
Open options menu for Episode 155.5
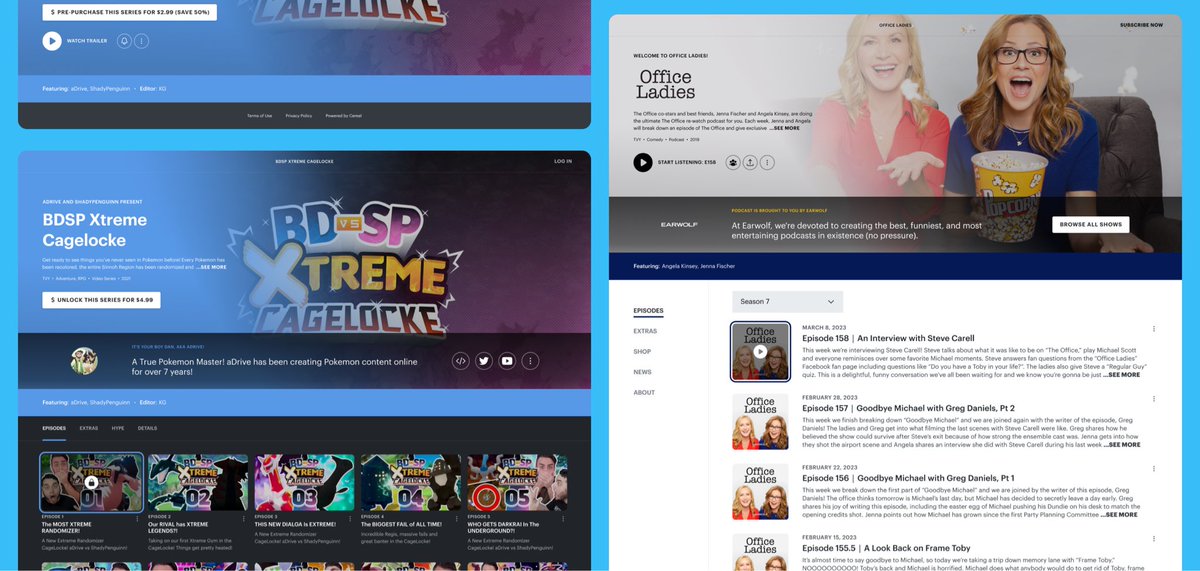[x=1153, y=539]
